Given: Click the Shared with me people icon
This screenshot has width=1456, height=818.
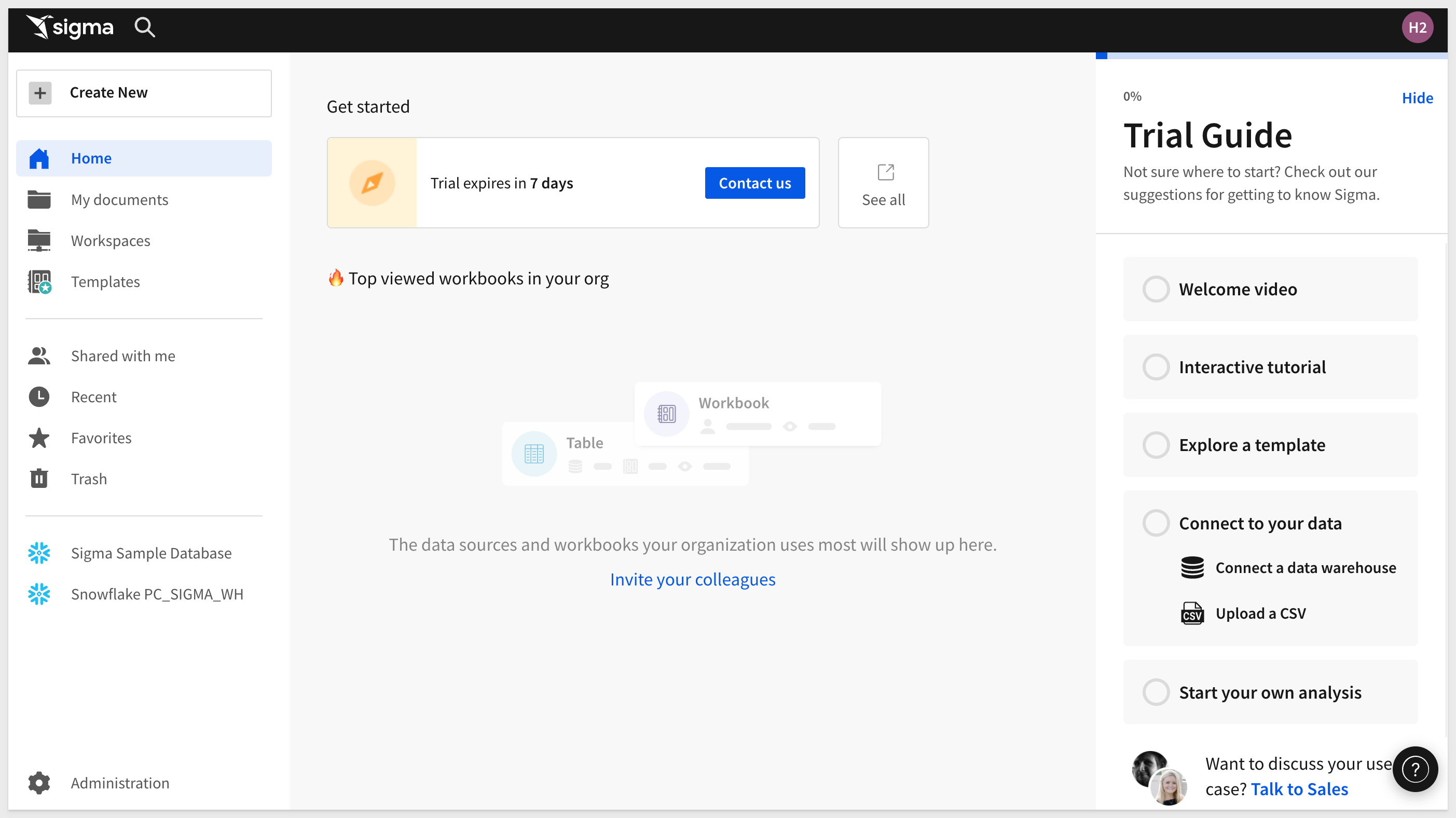Looking at the screenshot, I should 39,356.
